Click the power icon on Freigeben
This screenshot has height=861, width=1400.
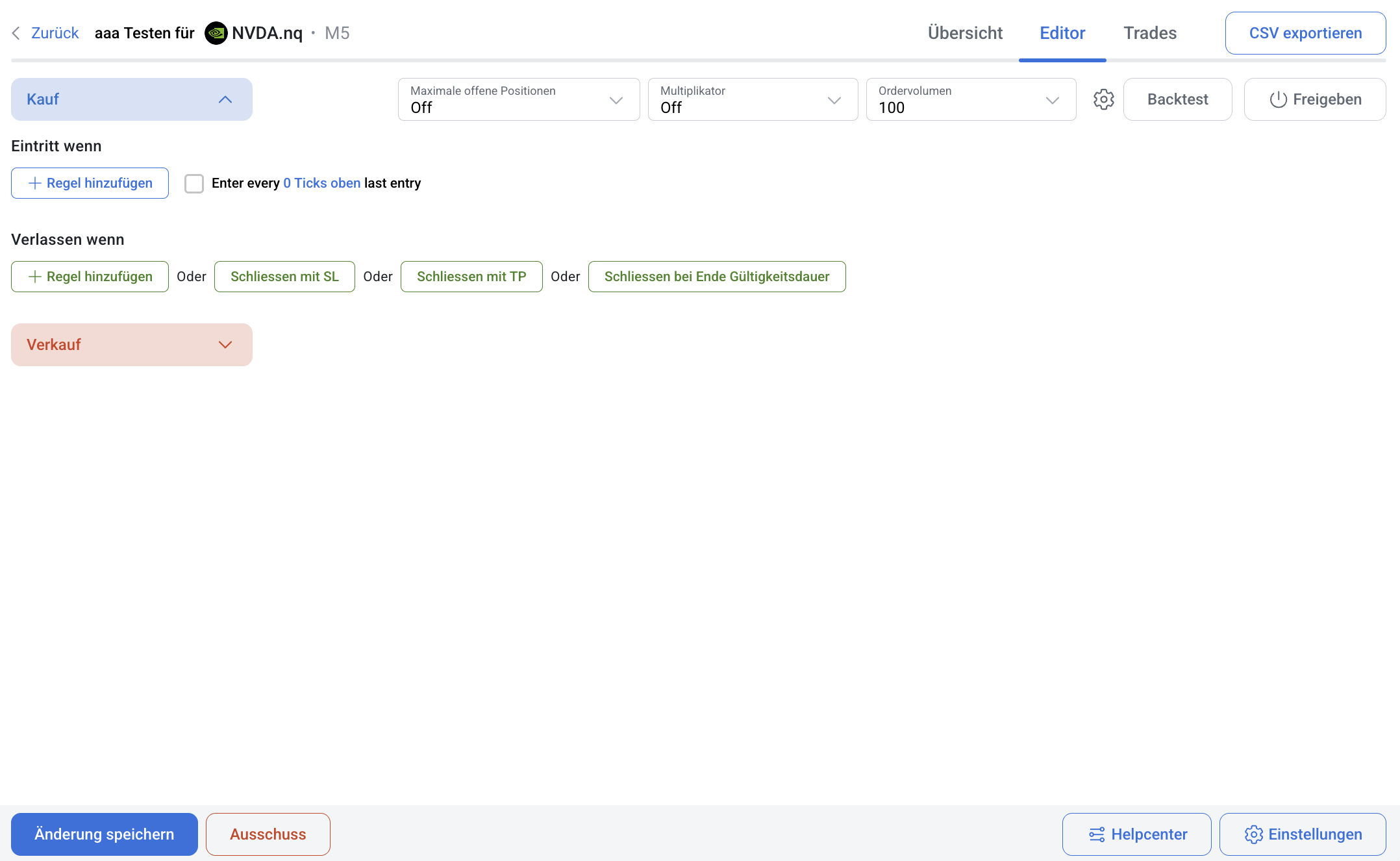pos(1278,99)
